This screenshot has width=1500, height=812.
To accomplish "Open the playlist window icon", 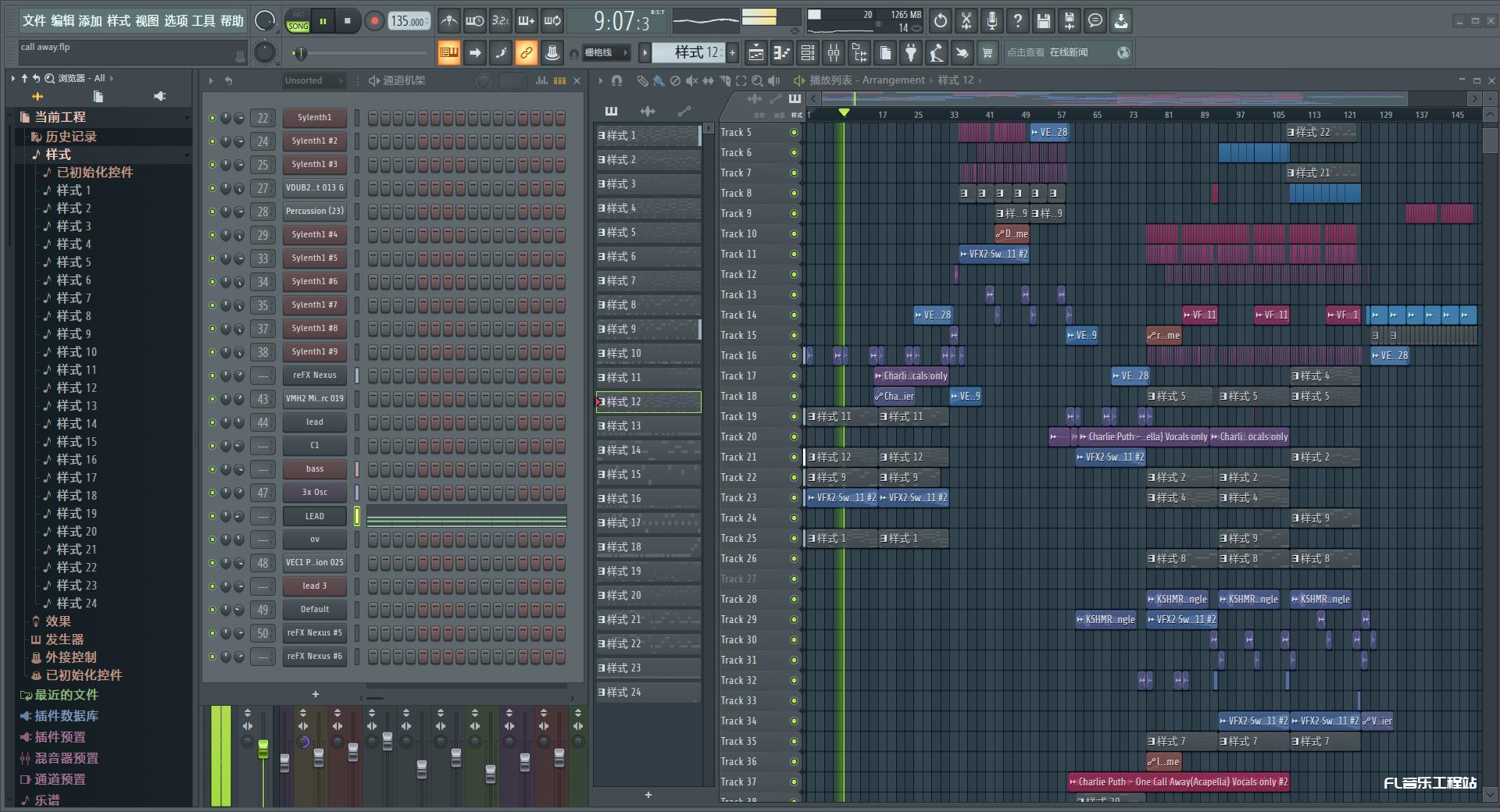I will coord(756,53).
